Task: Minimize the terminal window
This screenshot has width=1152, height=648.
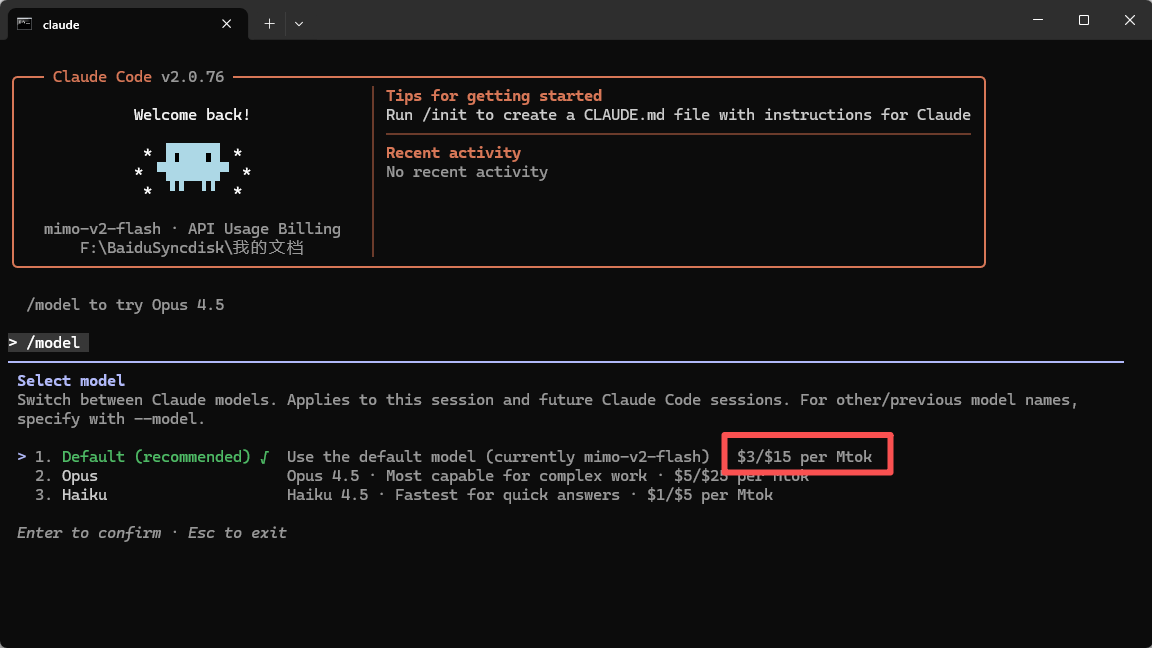Action: point(1037,20)
